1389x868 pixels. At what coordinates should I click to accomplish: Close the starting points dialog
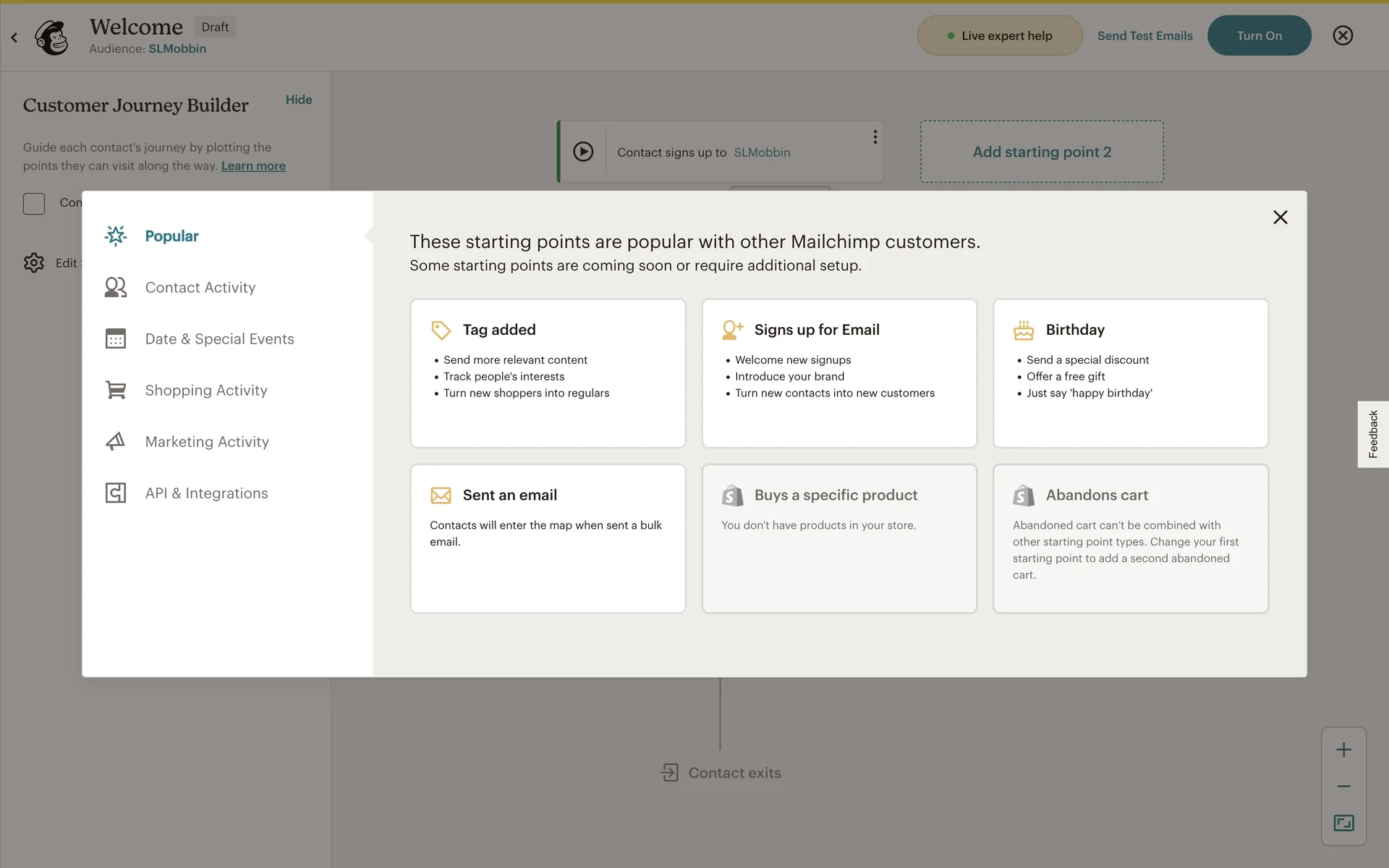[x=1280, y=217]
